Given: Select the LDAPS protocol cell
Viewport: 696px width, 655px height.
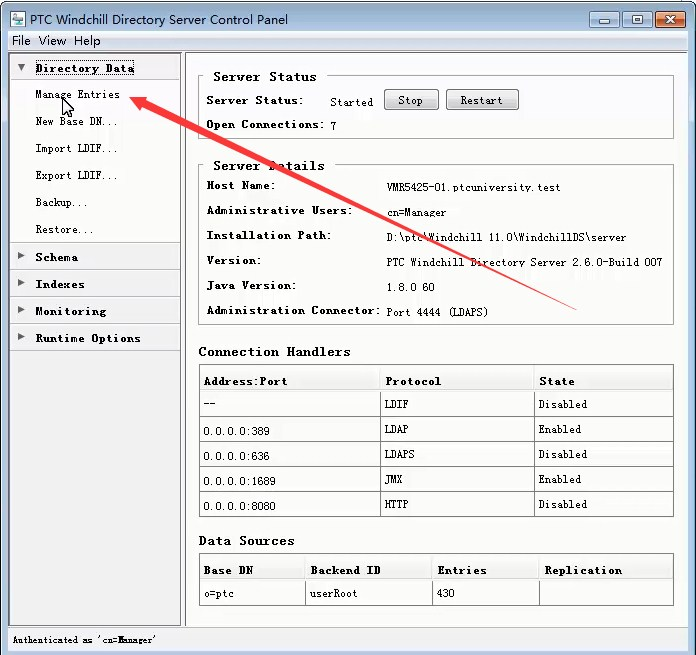Looking at the screenshot, I should (x=457, y=454).
